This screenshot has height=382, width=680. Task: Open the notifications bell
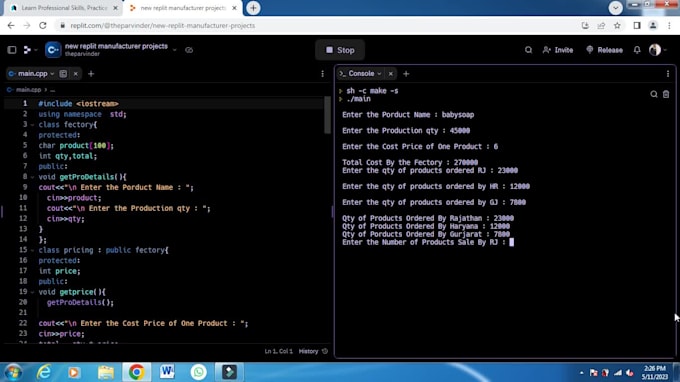click(x=637, y=50)
